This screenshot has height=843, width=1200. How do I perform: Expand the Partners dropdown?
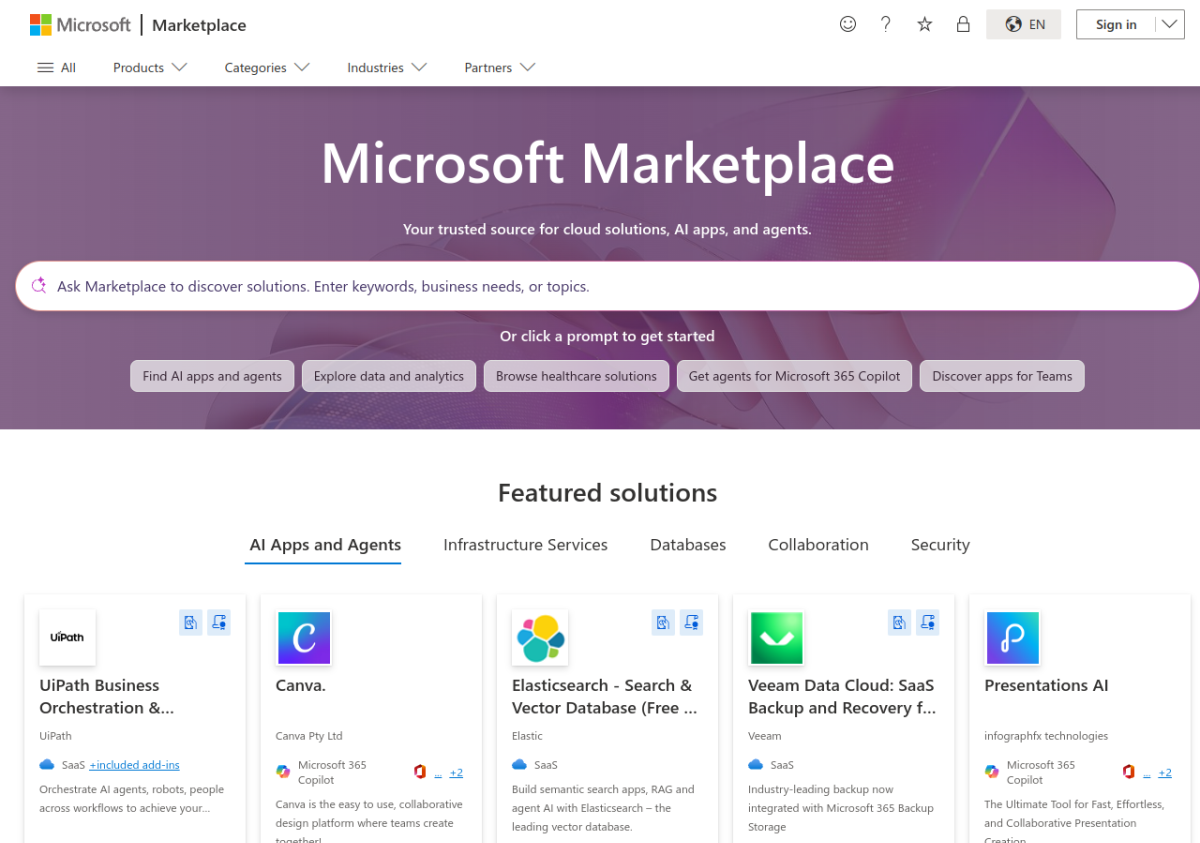point(500,68)
